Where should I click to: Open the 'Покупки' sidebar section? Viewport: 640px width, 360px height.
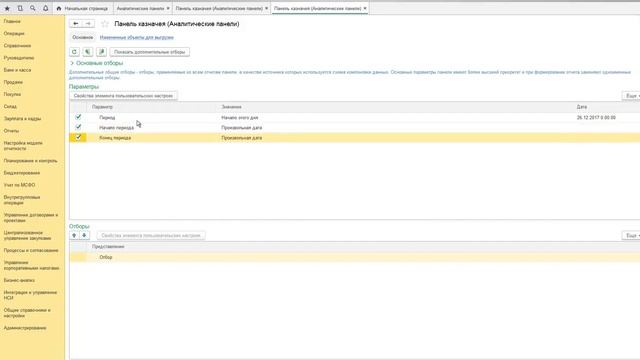(x=12, y=94)
